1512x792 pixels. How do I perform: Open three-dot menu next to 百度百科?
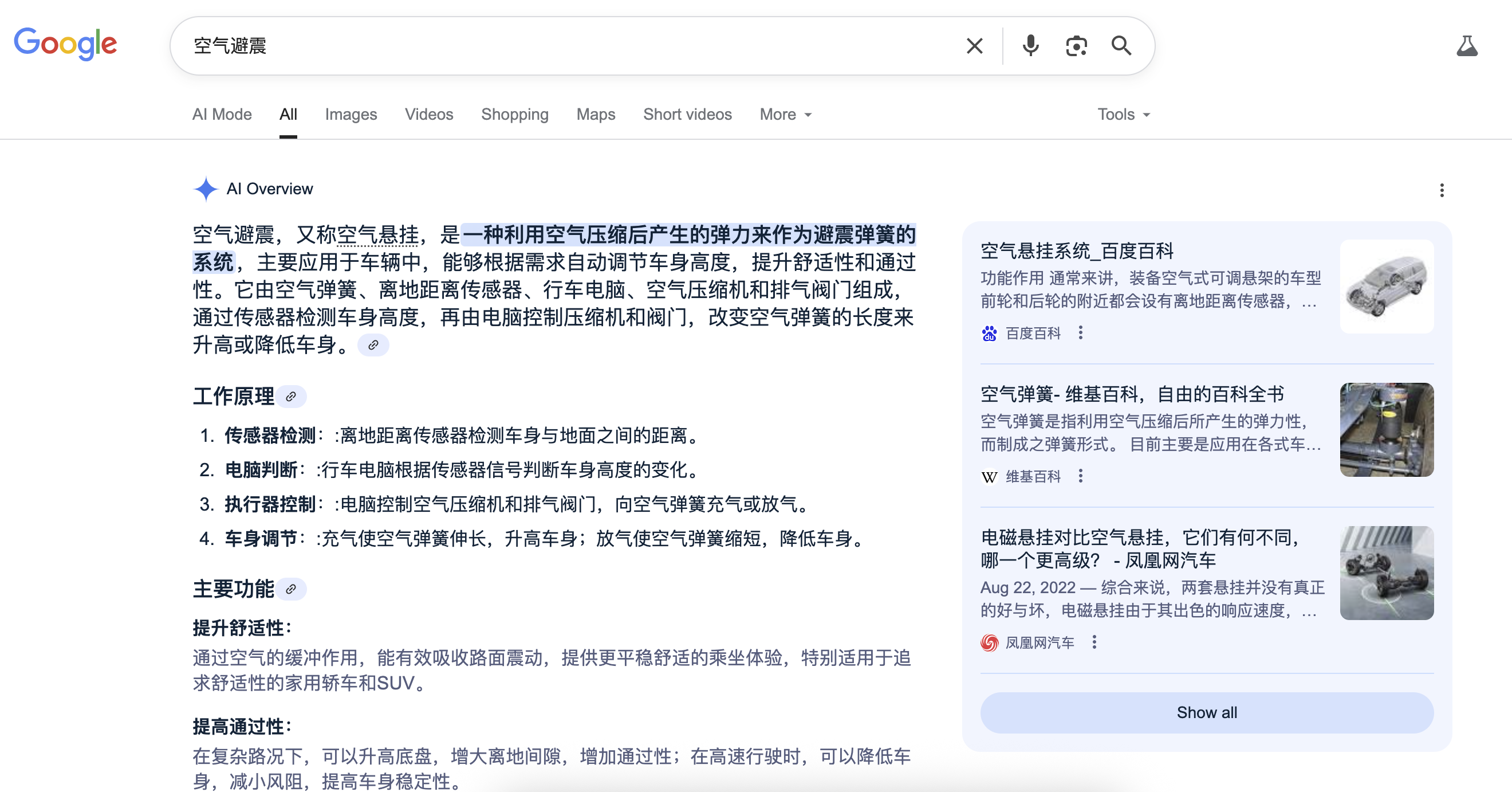click(x=1081, y=333)
